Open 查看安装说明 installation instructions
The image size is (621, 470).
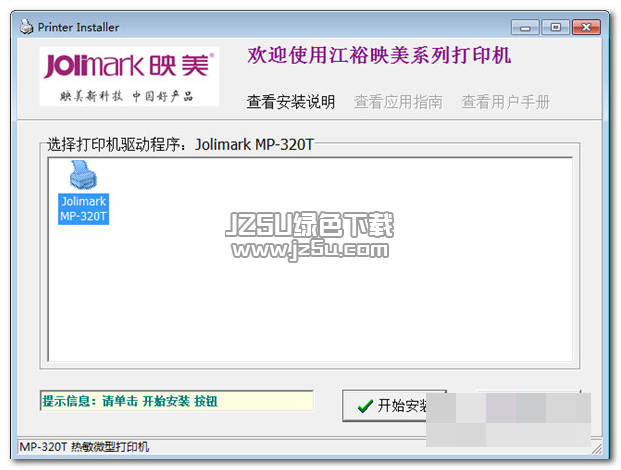291,102
